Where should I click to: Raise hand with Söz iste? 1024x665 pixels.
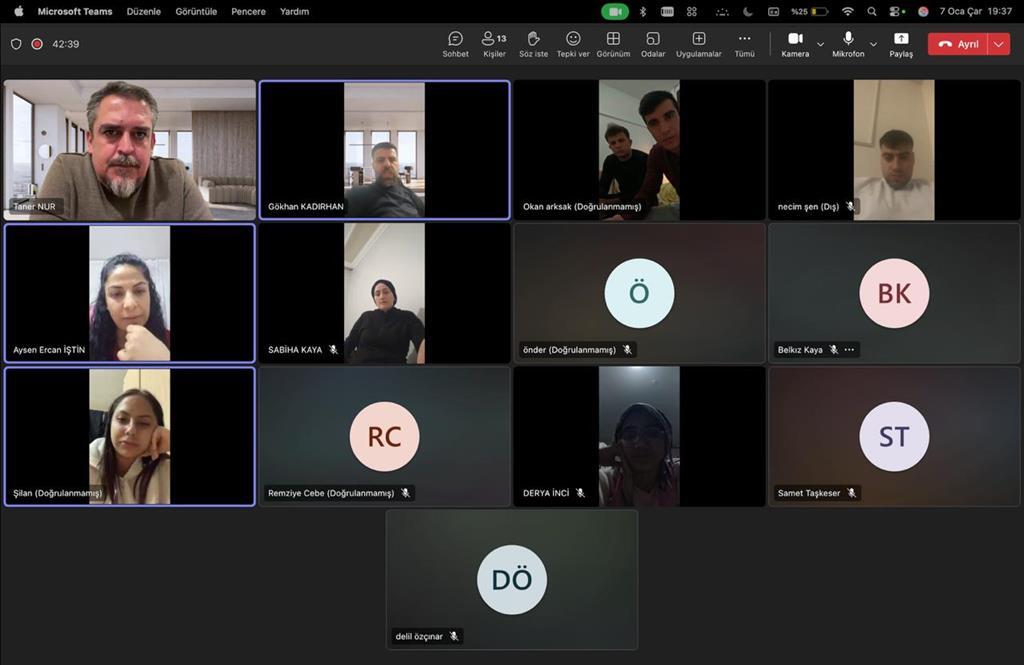pos(533,44)
